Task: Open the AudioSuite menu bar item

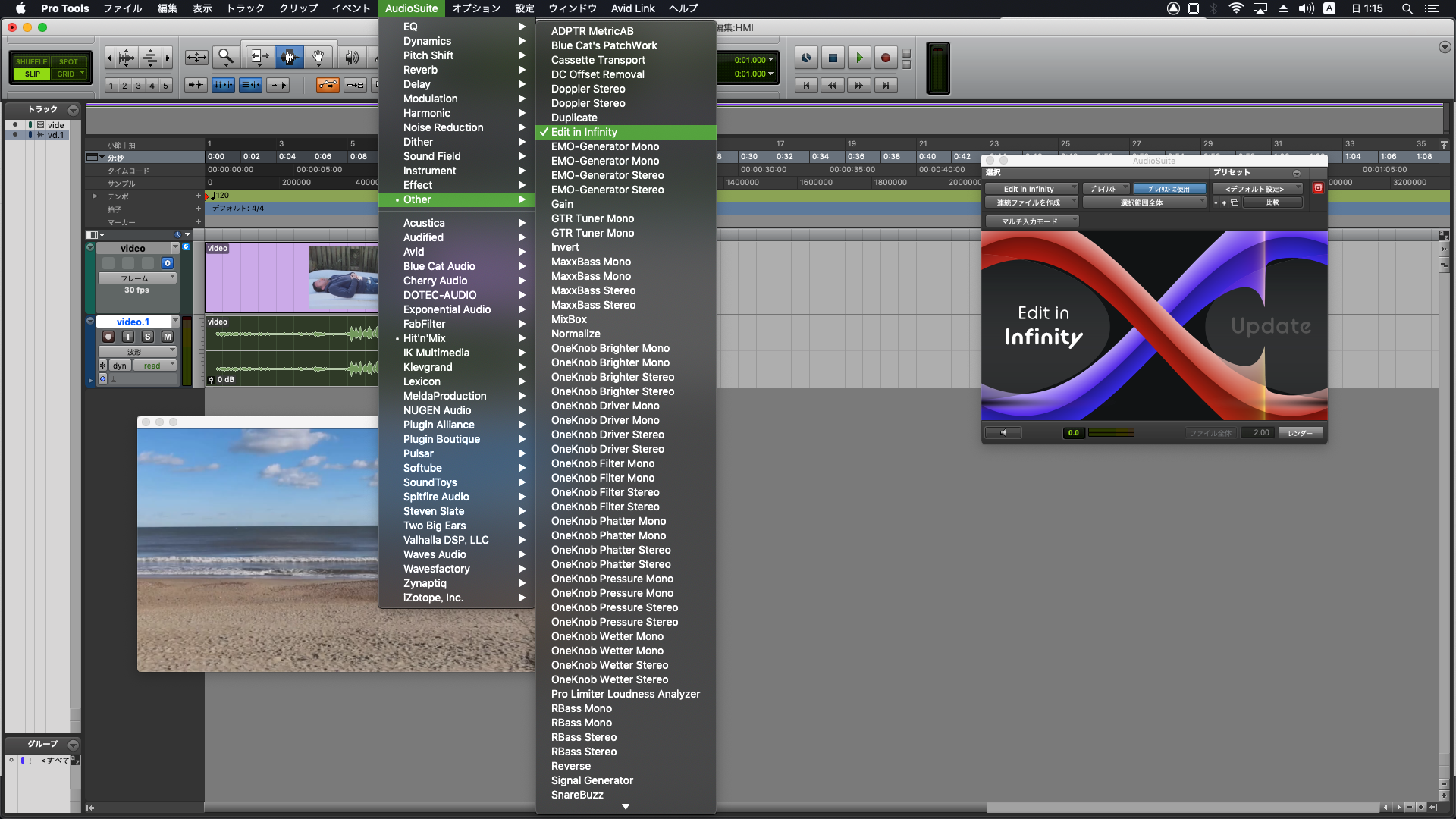Action: pyautogui.click(x=411, y=8)
